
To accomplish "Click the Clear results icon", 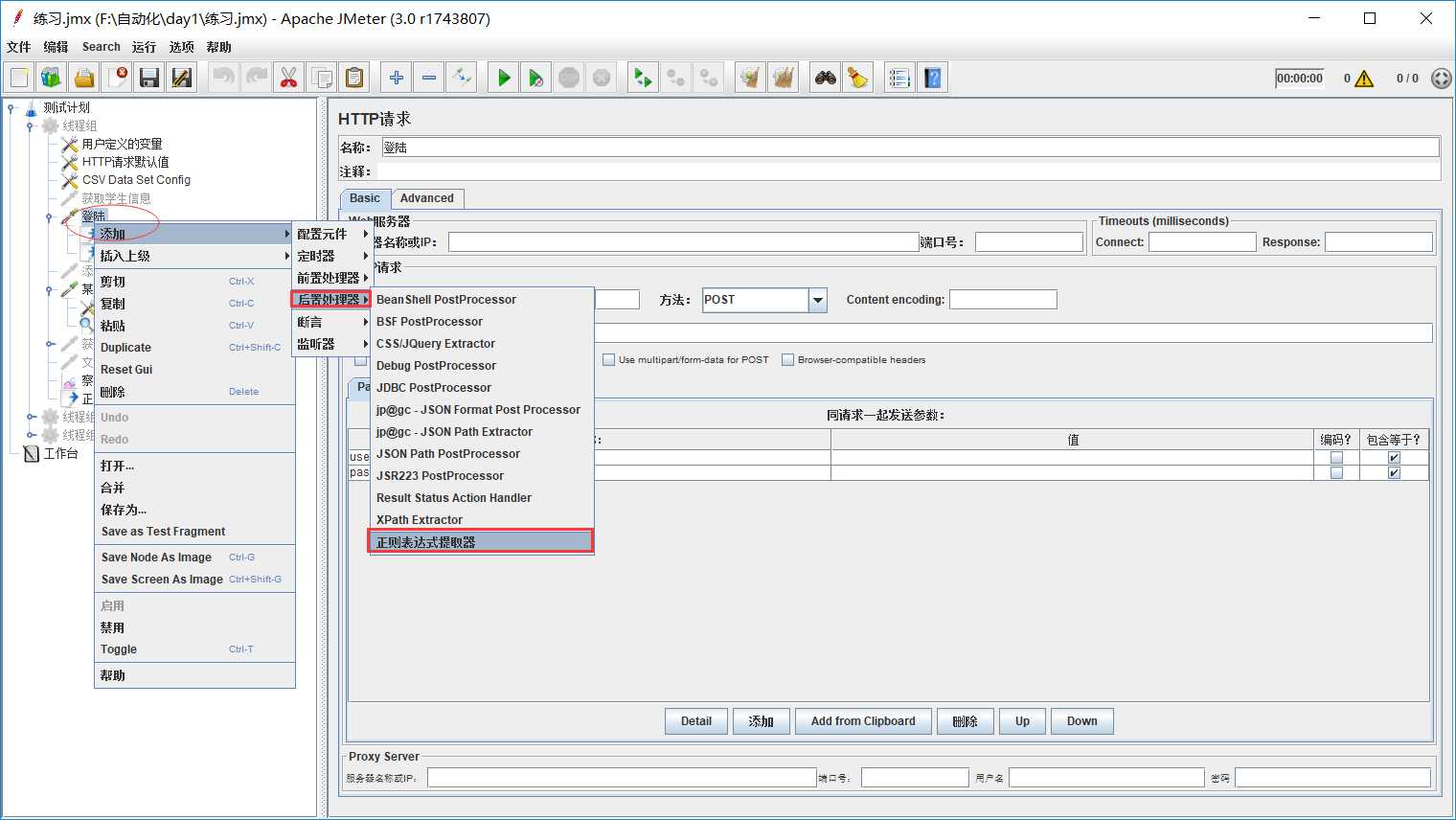I will 750,78.
